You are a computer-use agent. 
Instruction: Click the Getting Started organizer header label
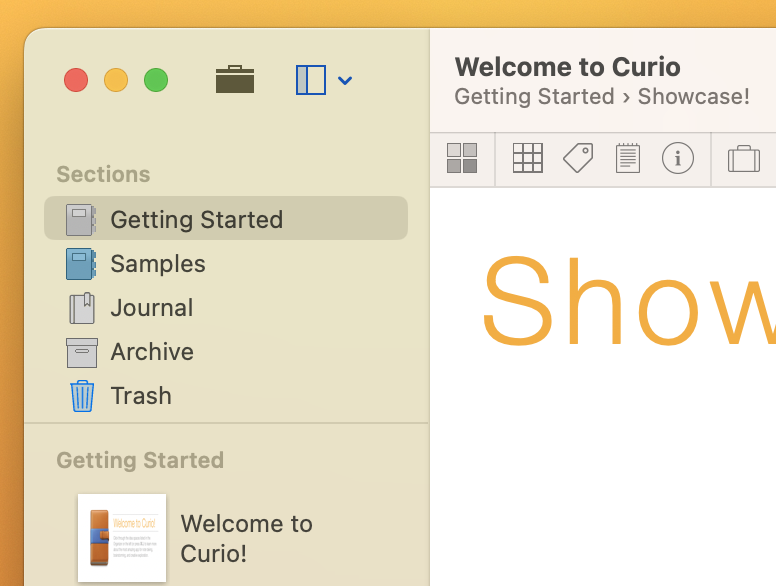pyautogui.click(x=140, y=460)
